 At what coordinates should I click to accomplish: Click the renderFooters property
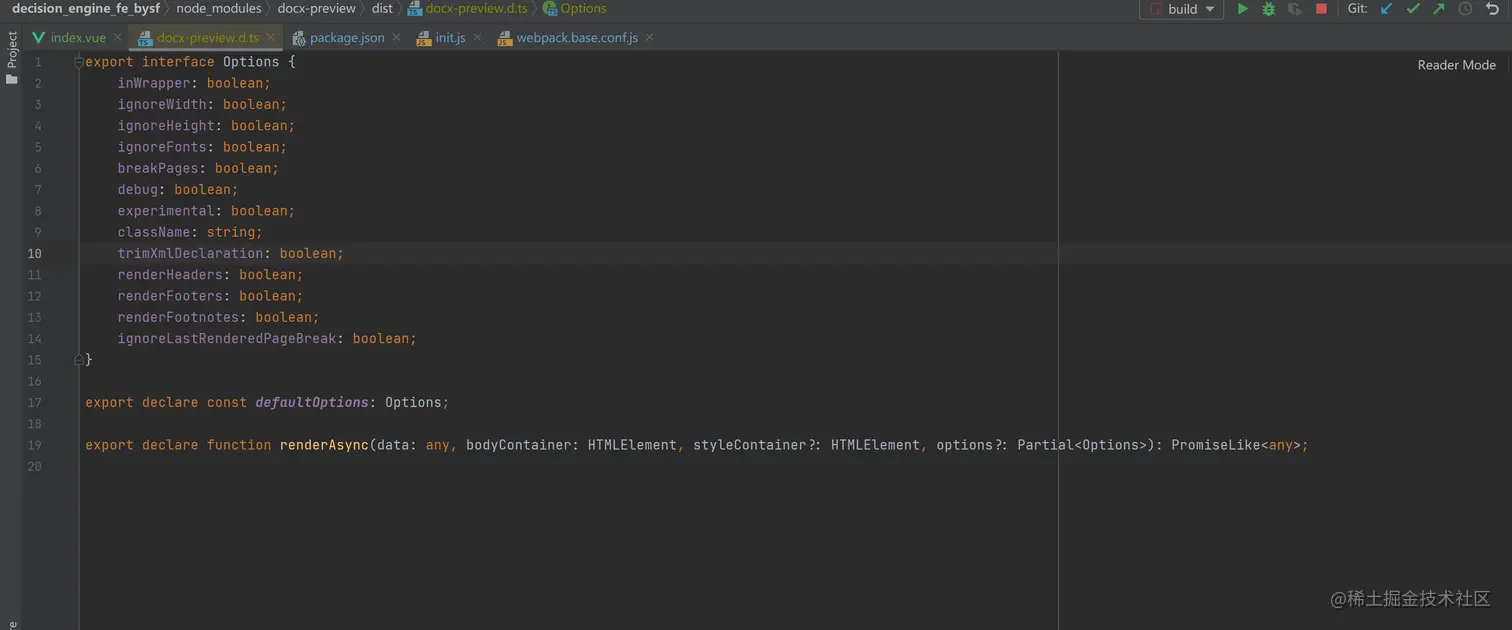click(x=170, y=296)
